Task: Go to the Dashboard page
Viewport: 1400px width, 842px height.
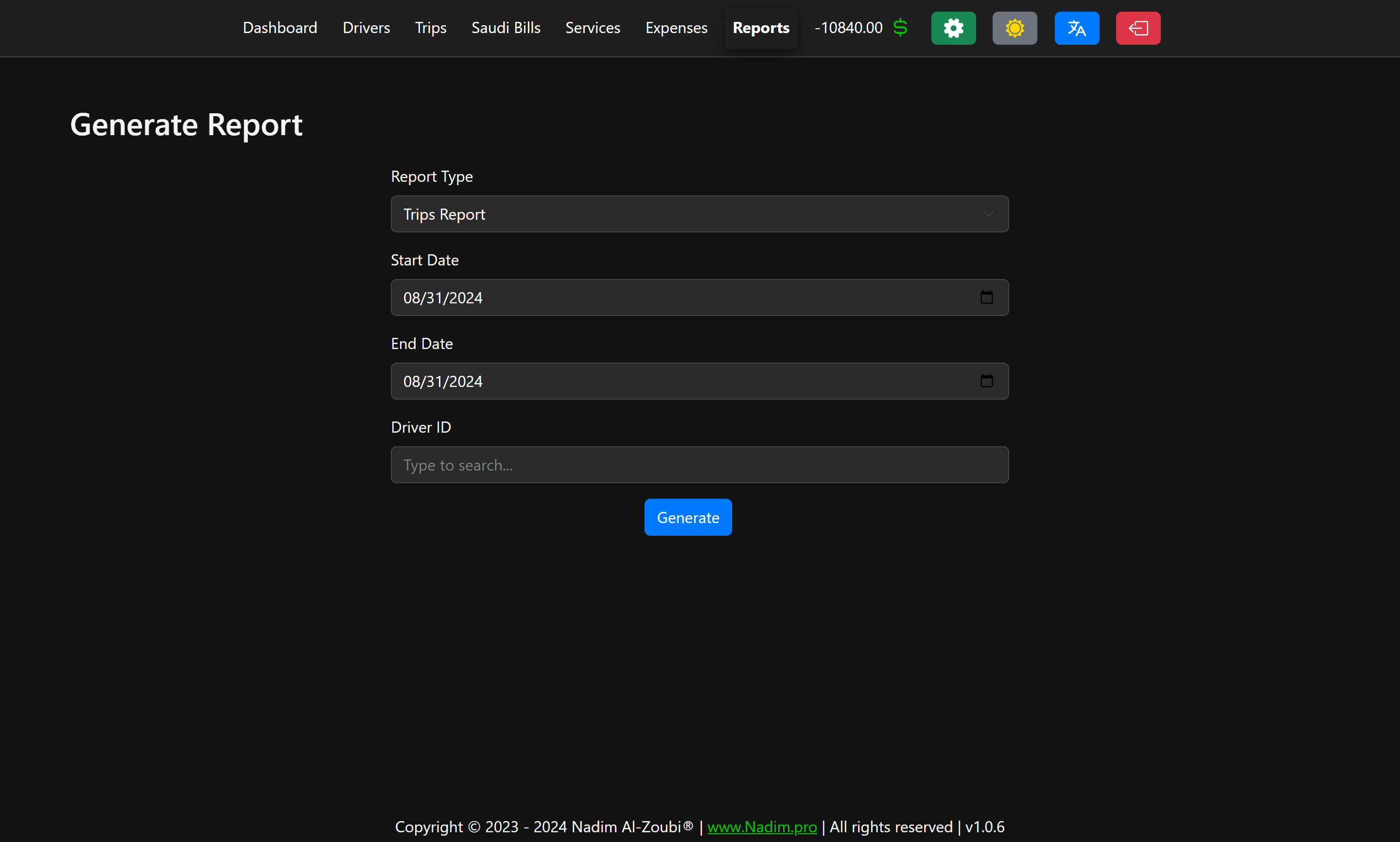Action: (280, 28)
